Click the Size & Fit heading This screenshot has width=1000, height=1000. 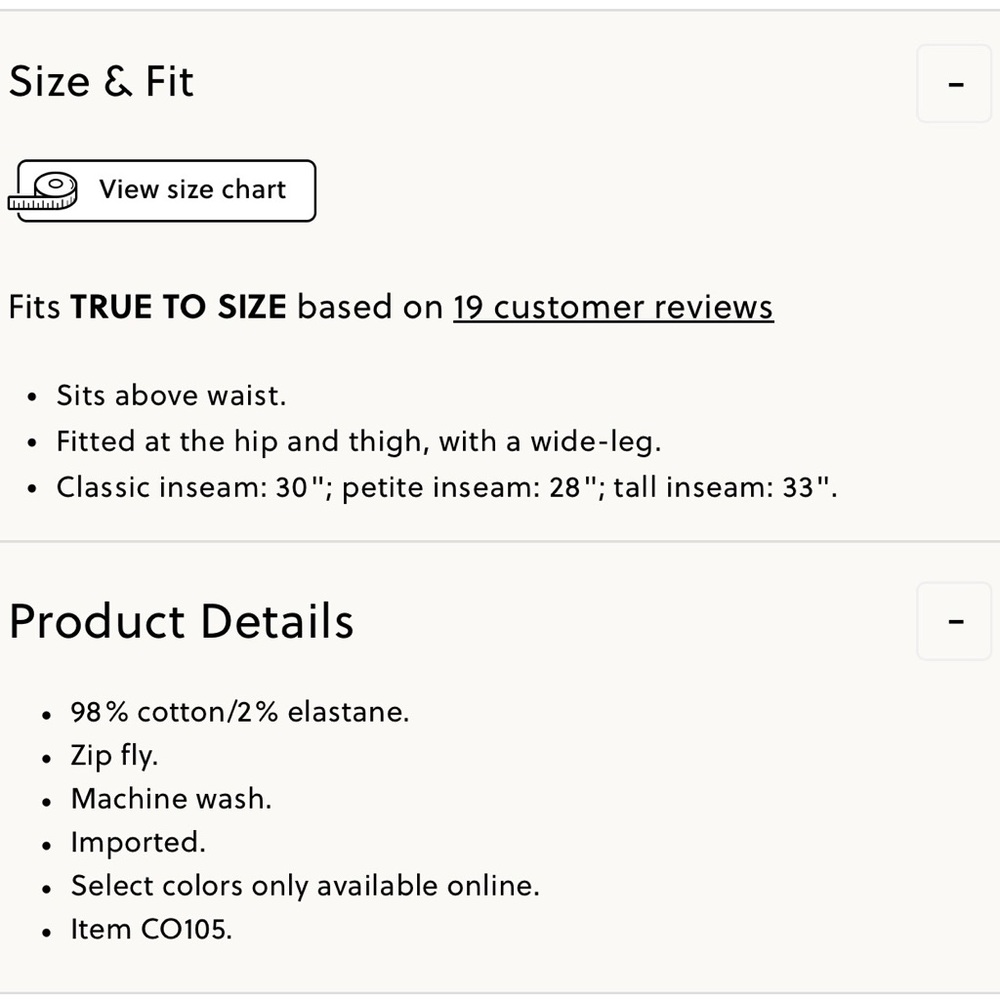[101, 82]
